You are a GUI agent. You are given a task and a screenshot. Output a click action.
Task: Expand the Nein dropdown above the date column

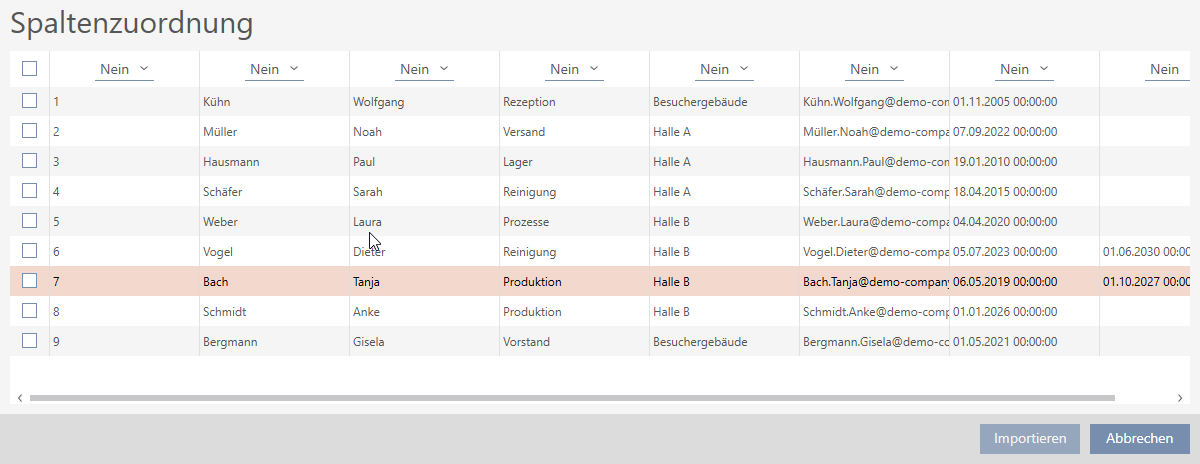1024,69
